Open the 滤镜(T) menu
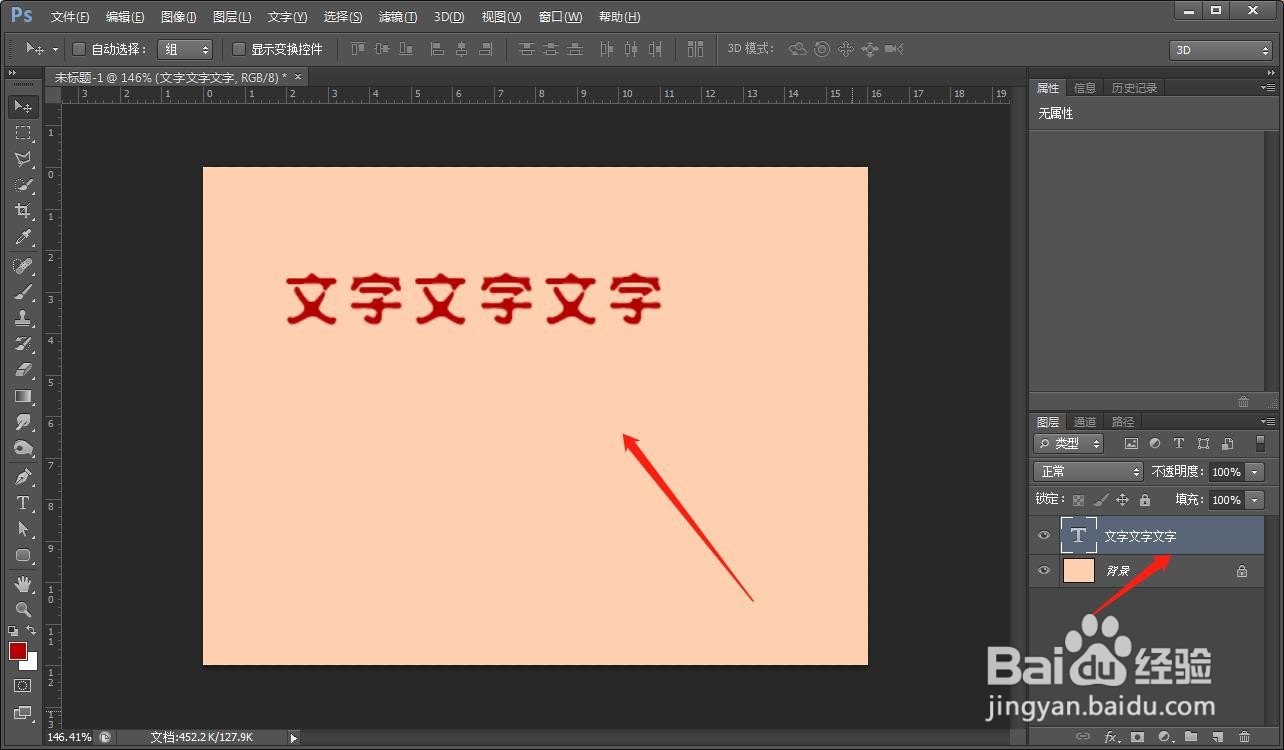The height and width of the screenshot is (750, 1284). [x=398, y=17]
